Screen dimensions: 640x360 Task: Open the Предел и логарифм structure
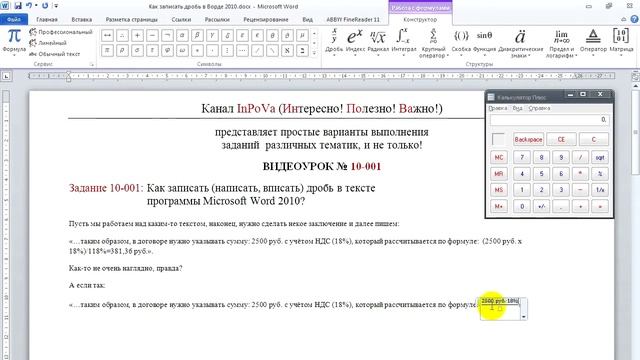click(x=561, y=43)
